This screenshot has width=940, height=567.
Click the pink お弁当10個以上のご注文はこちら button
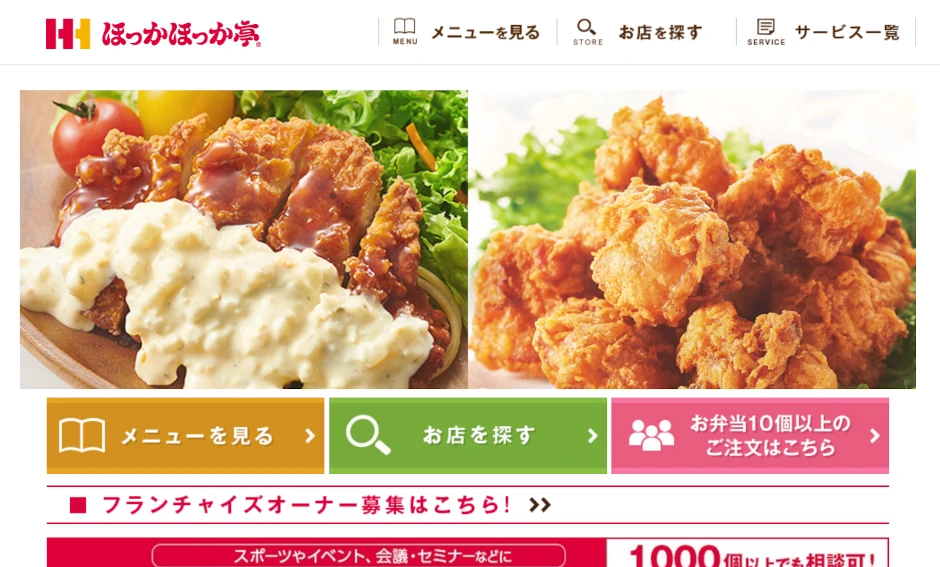[x=750, y=436]
